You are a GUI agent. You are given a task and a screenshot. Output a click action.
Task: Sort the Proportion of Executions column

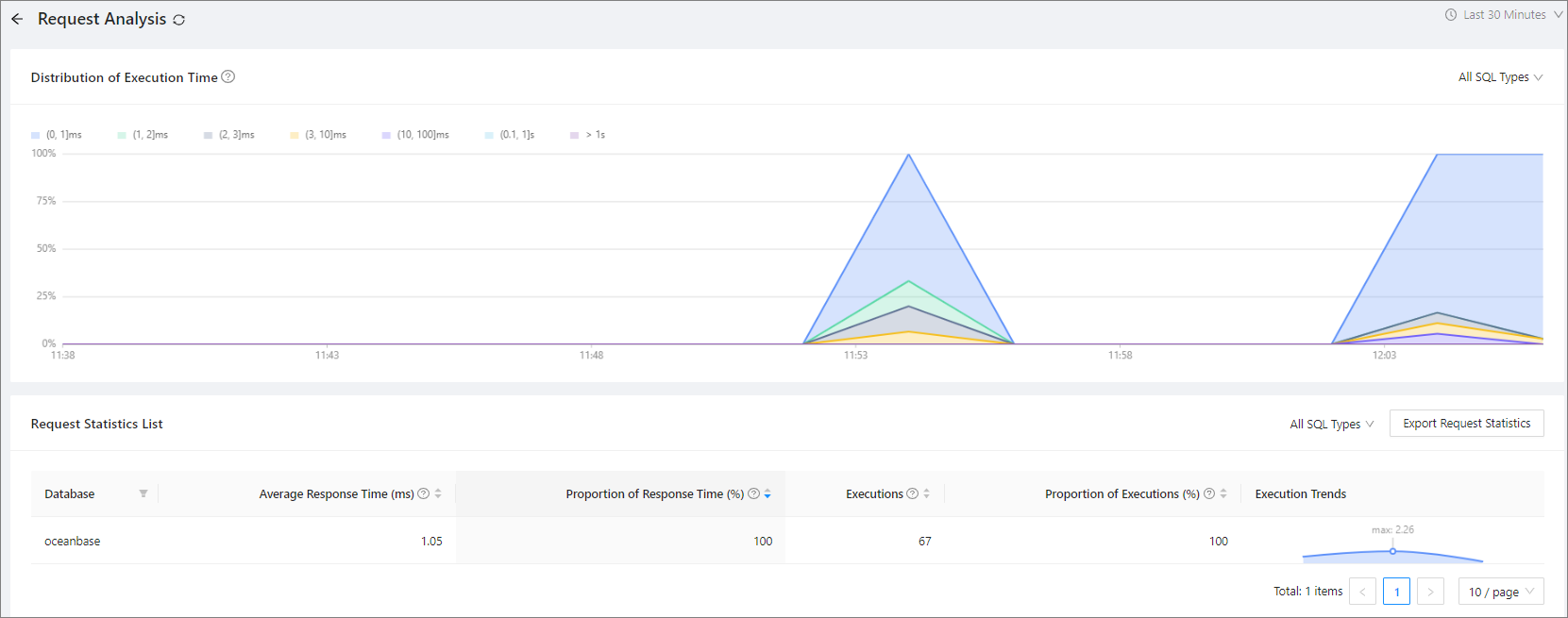[1223, 493]
